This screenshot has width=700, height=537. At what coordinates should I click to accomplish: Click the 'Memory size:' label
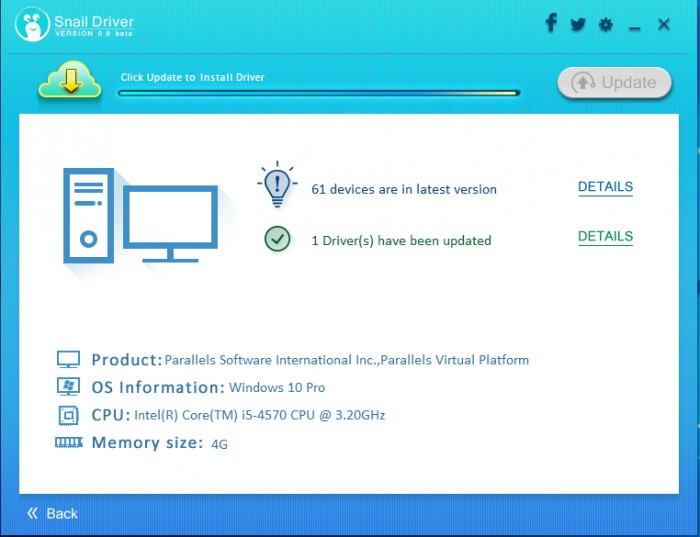click(x=147, y=443)
